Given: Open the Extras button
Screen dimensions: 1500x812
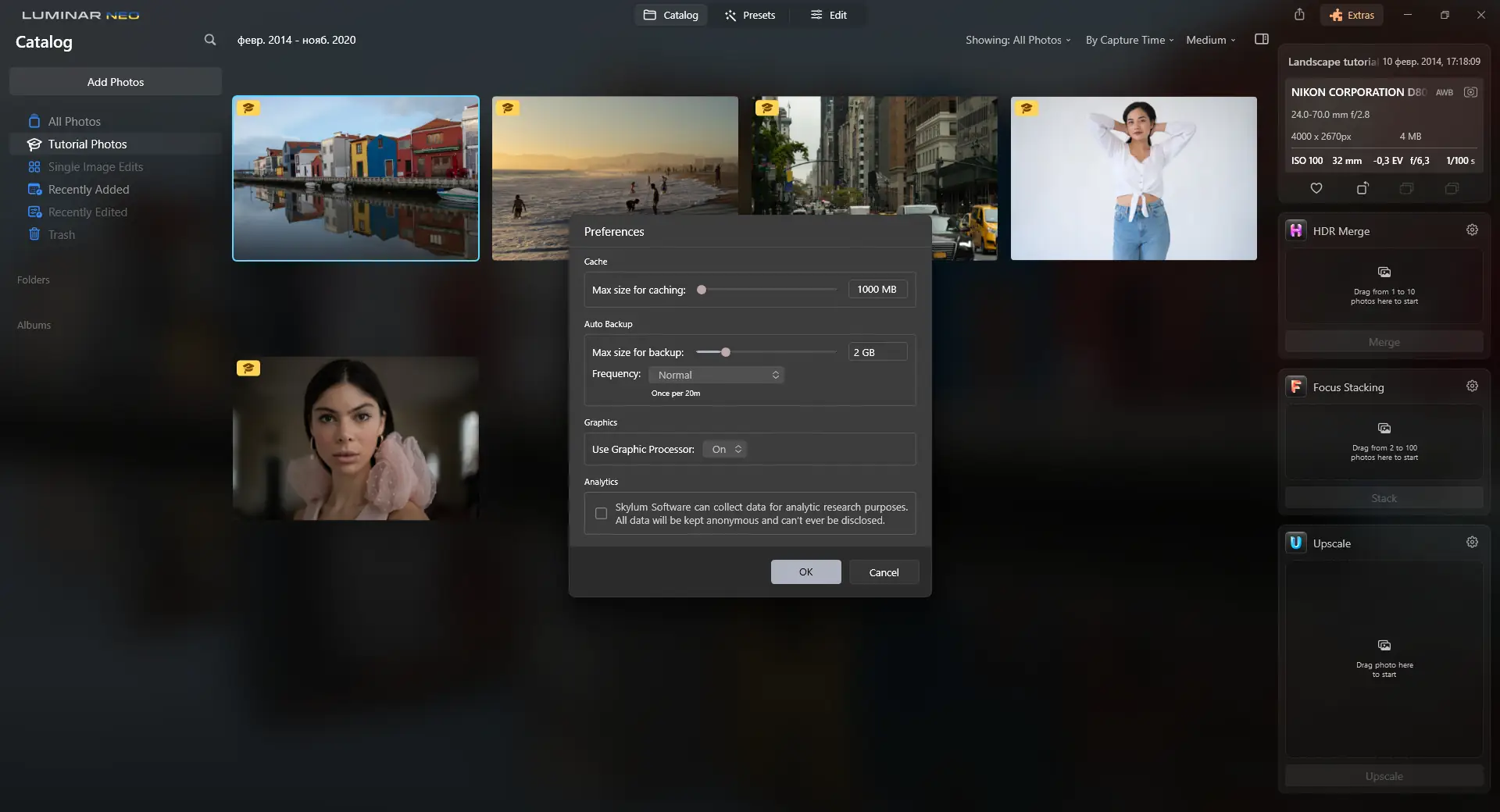Looking at the screenshot, I should [1352, 15].
